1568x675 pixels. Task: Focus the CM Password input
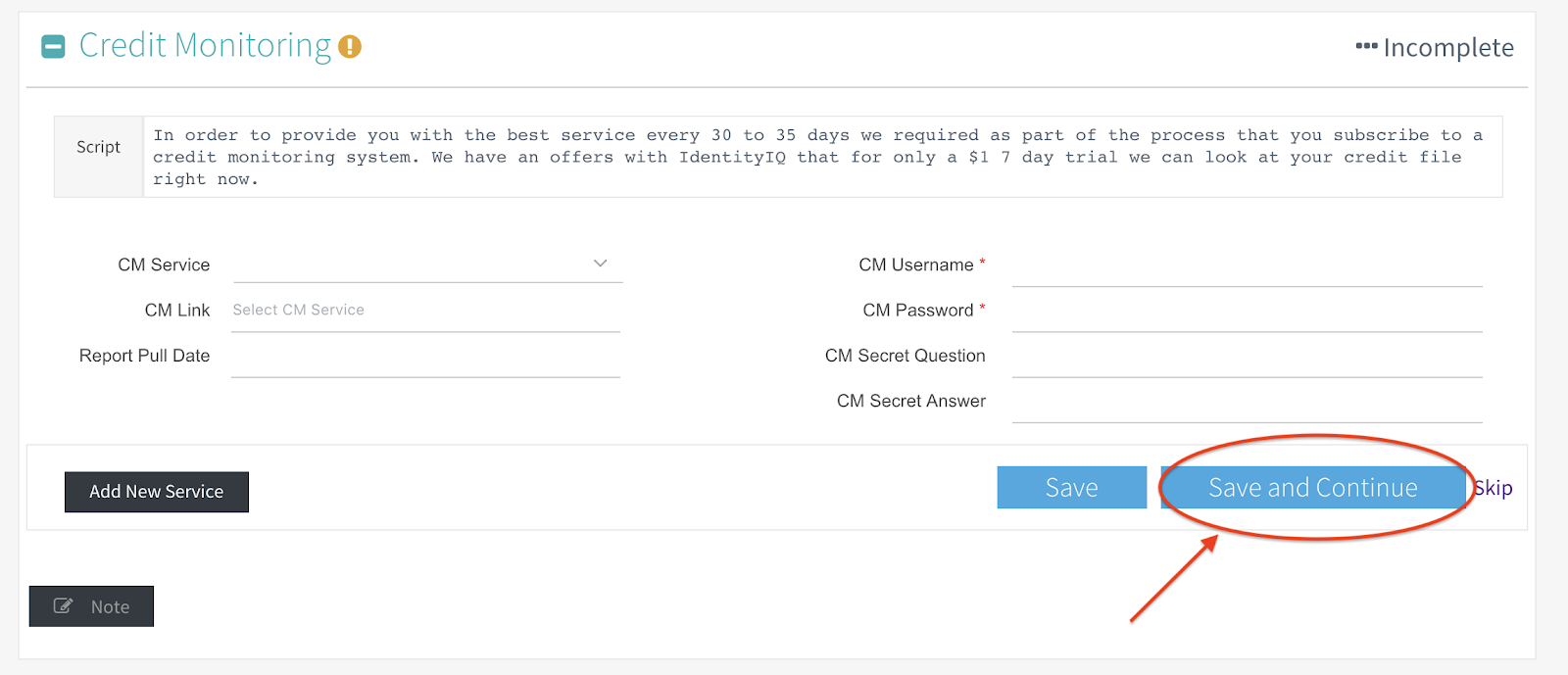tap(1247, 311)
